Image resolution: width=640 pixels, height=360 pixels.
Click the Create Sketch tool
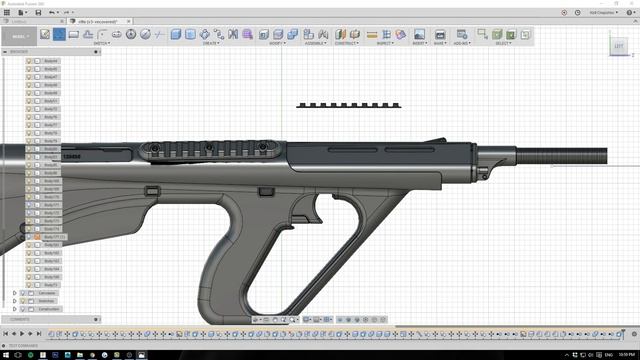tap(45, 34)
